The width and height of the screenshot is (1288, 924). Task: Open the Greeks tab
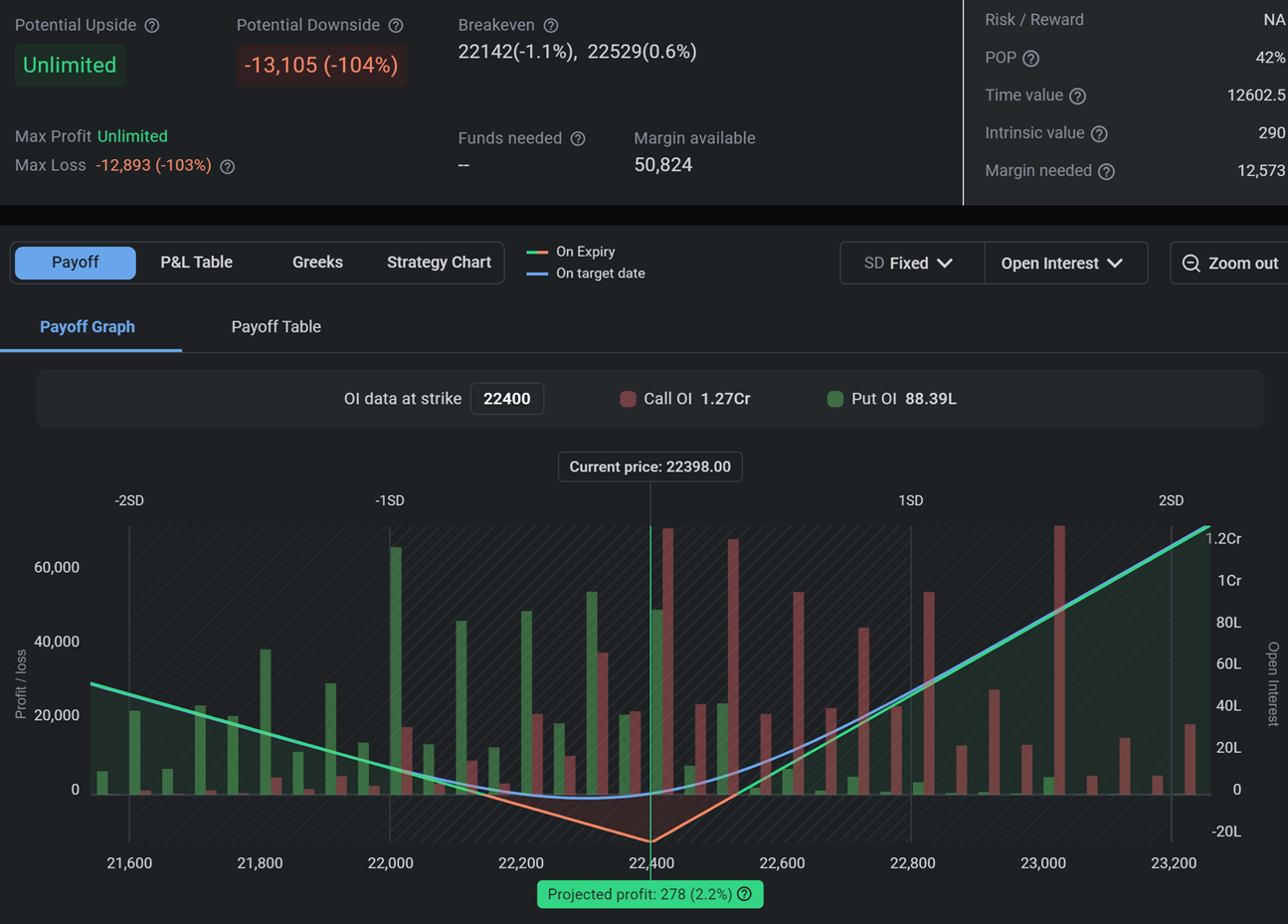tap(317, 263)
